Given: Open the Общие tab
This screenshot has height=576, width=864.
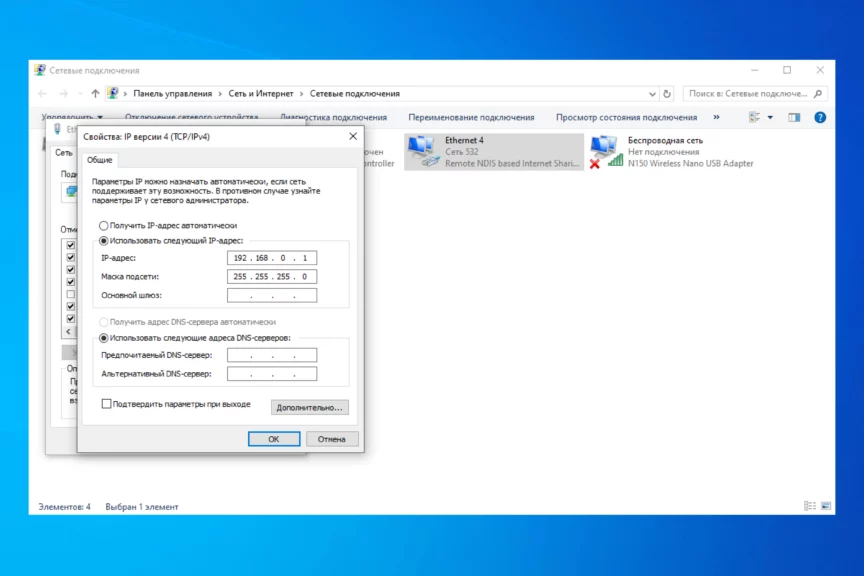Looking at the screenshot, I should (99, 160).
